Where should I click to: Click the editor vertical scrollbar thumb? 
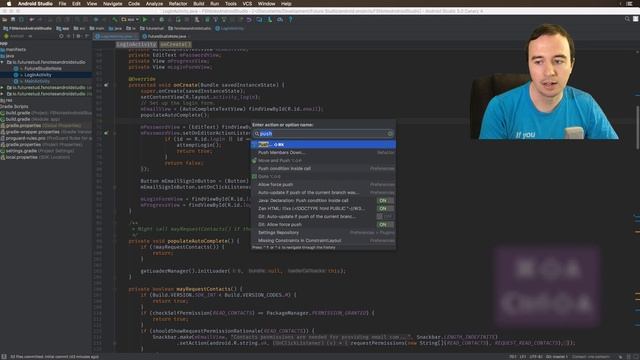click(638, 127)
